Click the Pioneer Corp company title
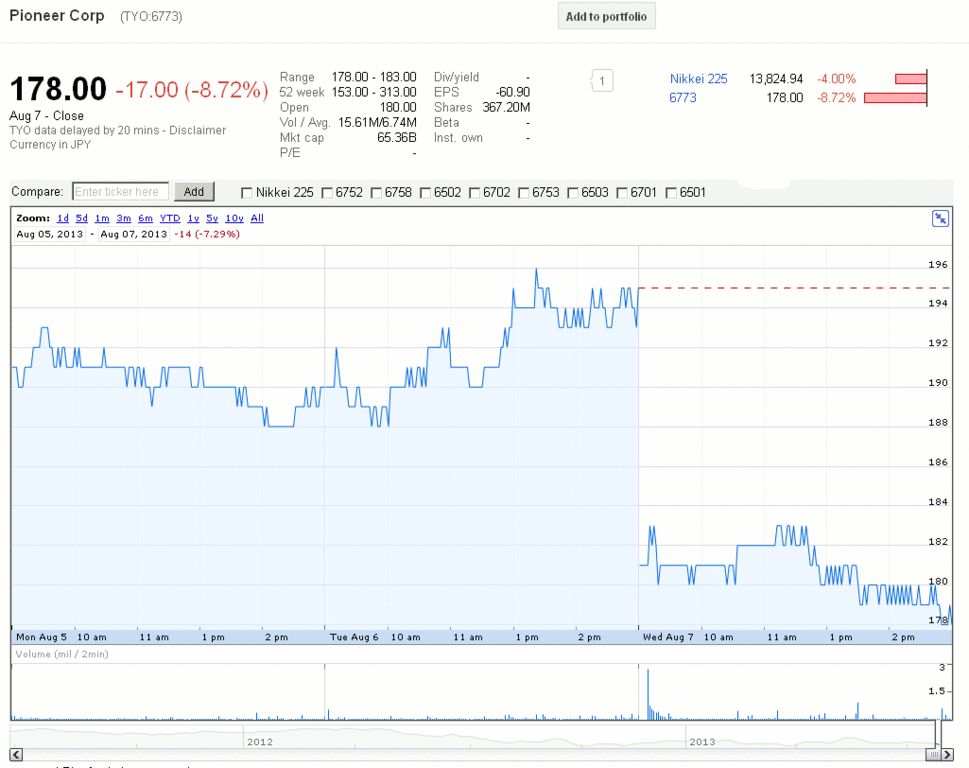 (57, 15)
